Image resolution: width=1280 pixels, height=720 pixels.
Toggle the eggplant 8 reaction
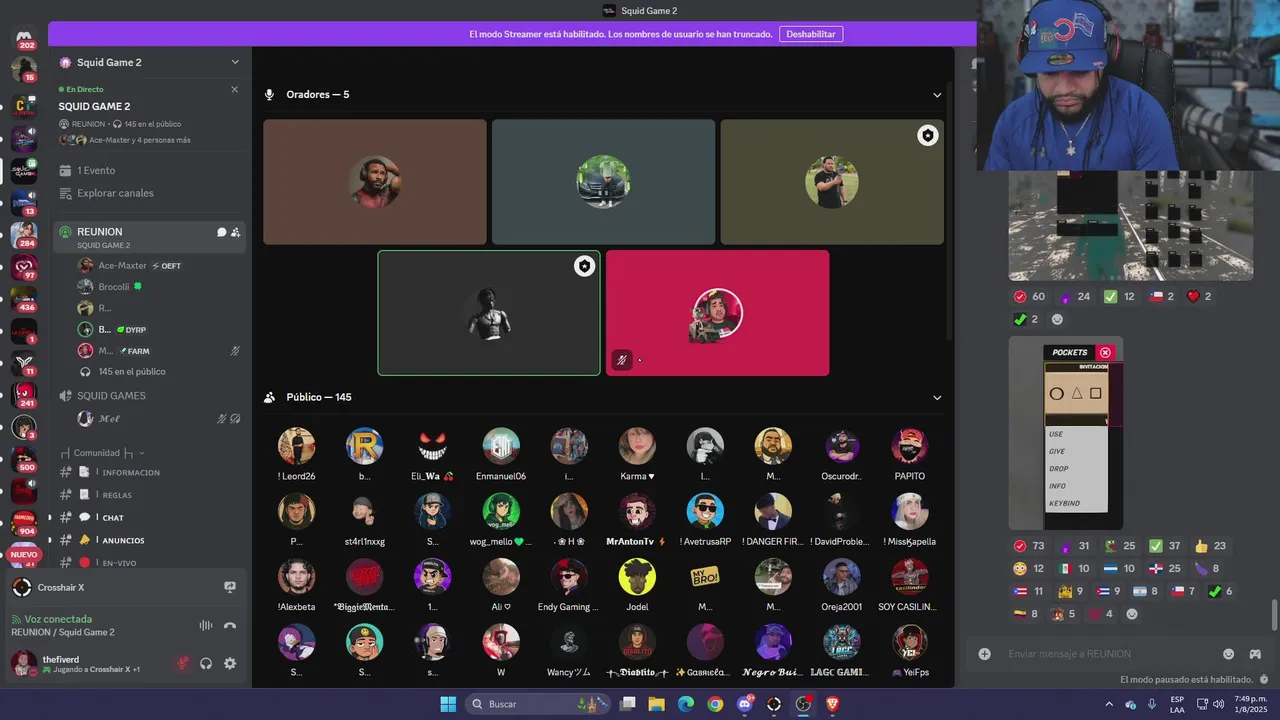(1208, 569)
